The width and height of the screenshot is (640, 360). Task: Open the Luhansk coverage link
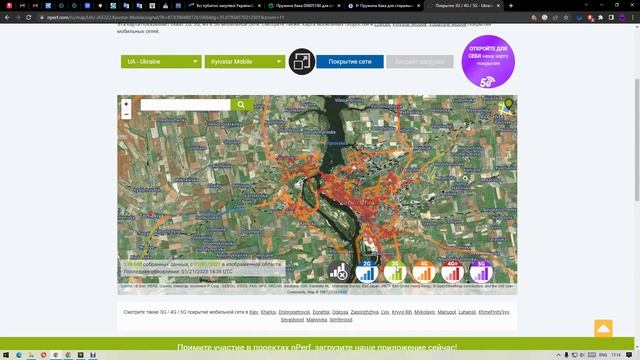tap(467, 312)
